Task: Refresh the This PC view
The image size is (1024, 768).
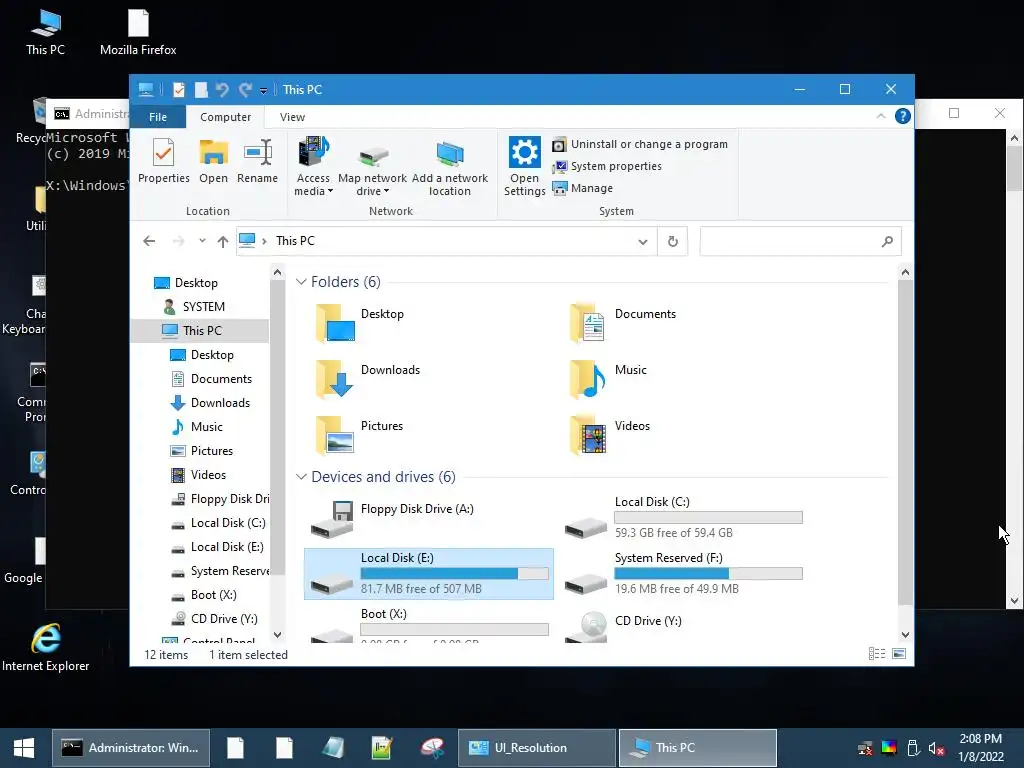Action: coord(673,242)
